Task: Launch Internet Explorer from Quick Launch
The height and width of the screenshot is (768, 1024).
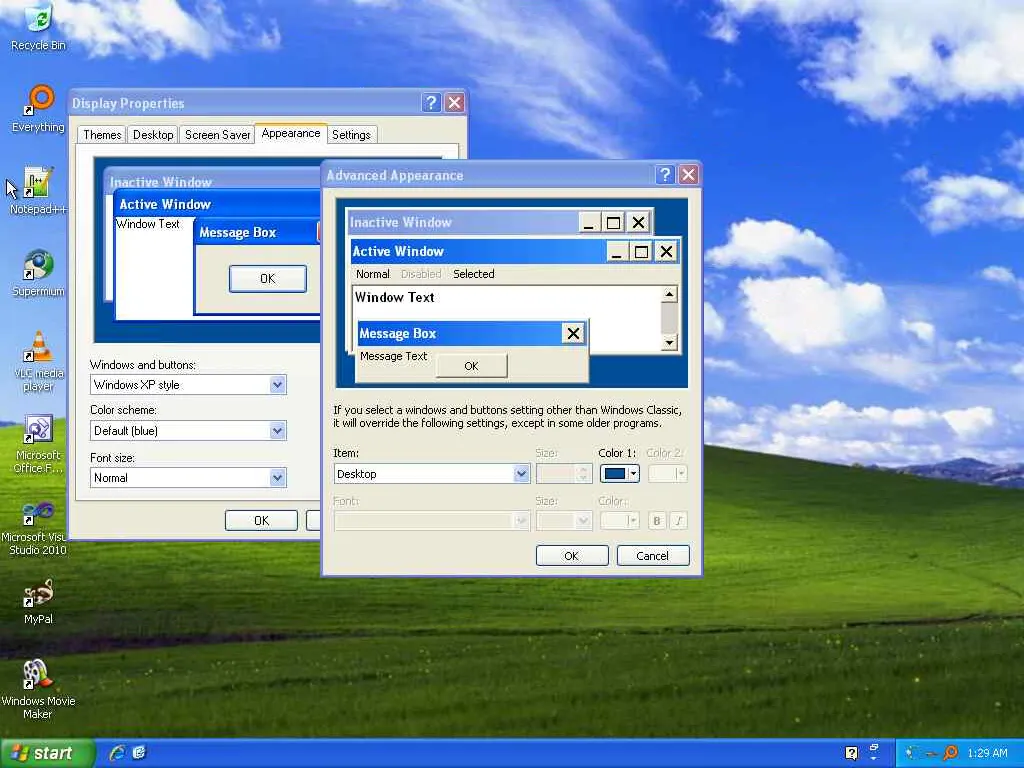Action: click(118, 753)
